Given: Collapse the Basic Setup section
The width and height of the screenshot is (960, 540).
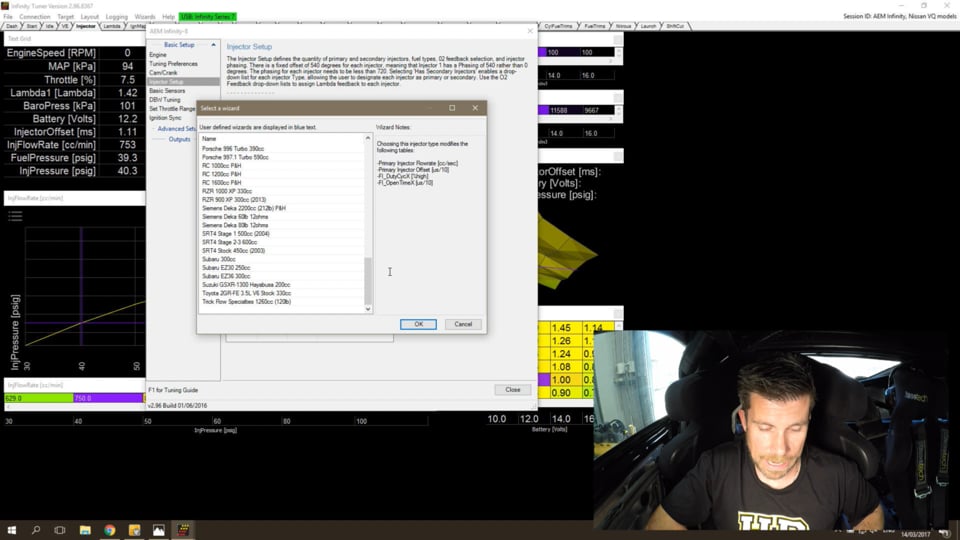Looking at the screenshot, I should [x=214, y=45].
